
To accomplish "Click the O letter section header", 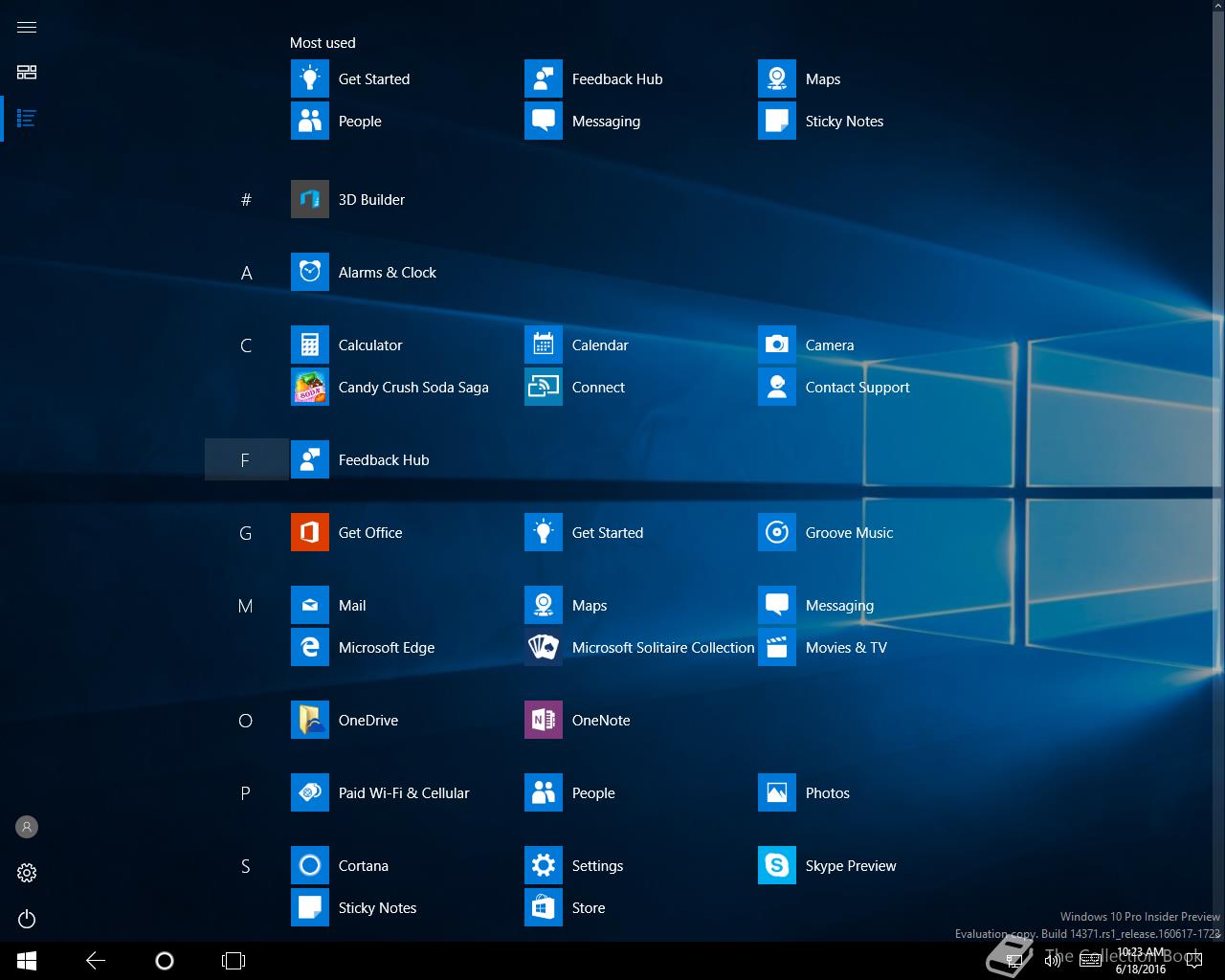I will tap(246, 720).
